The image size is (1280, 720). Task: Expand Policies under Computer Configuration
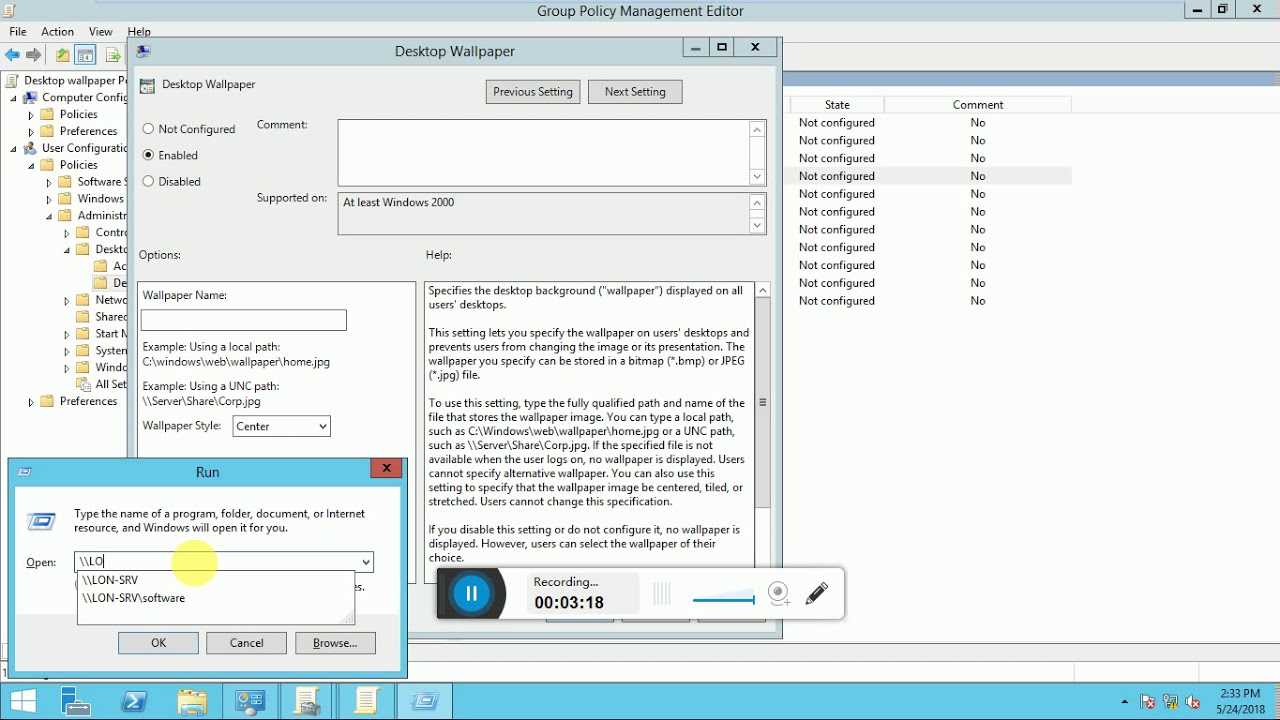click(x=31, y=115)
